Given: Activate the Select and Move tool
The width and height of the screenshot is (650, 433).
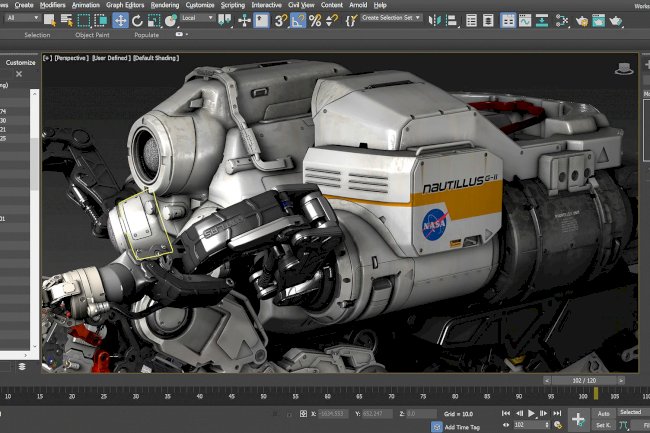Looking at the screenshot, I should click(120, 20).
